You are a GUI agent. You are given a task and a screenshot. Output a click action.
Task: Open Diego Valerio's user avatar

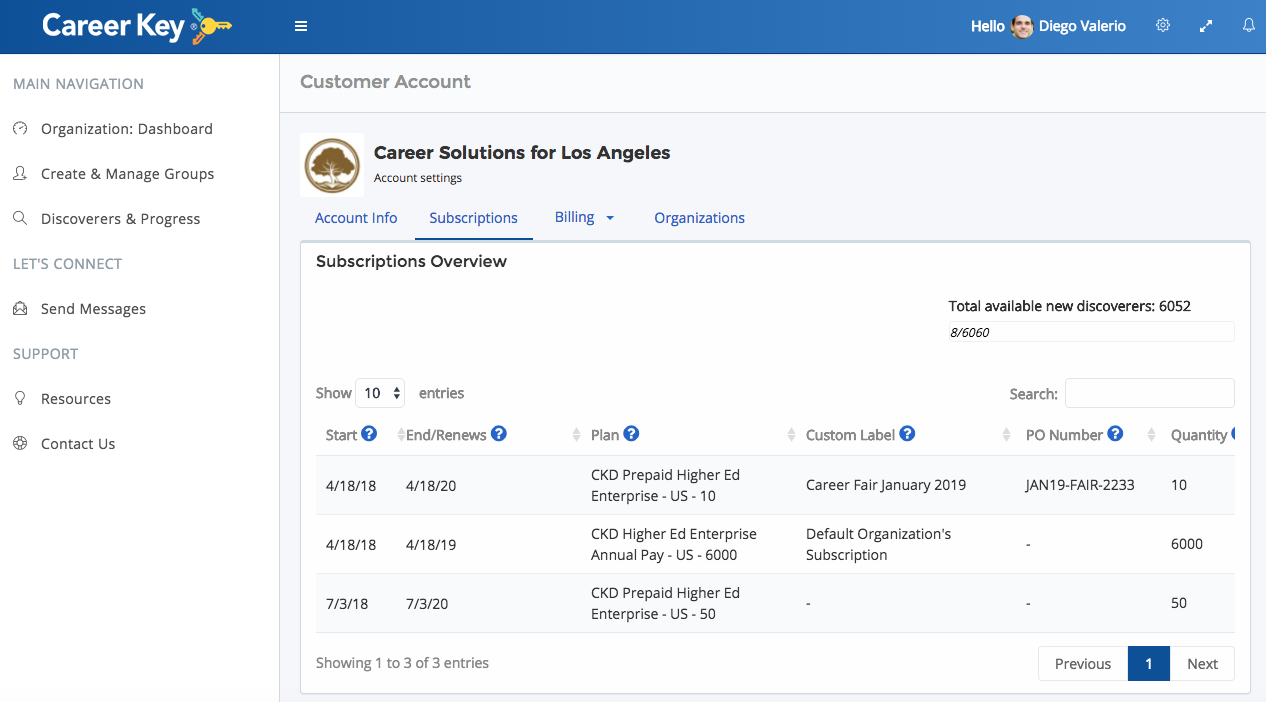point(1022,27)
